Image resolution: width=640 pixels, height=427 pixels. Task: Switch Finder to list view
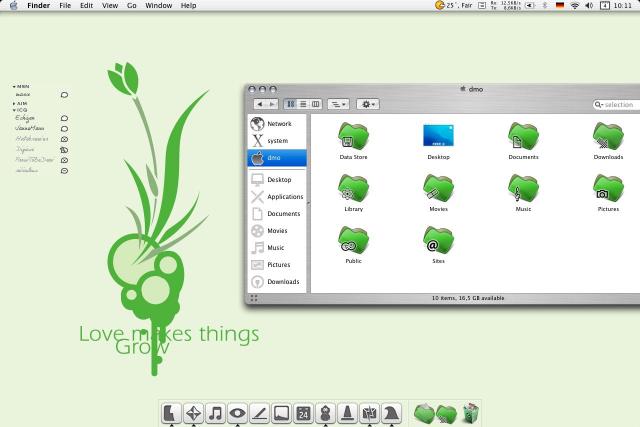click(x=303, y=104)
